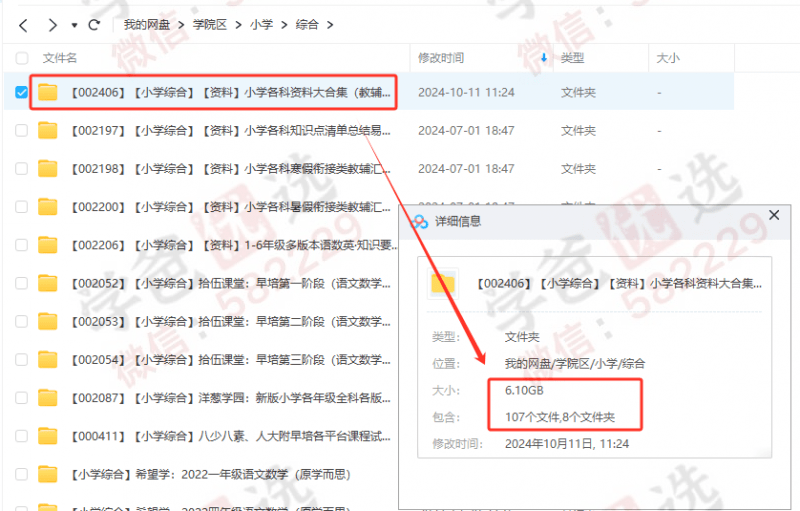800x511 pixels.
Task: Select folder icon of 【002197】 row
Action: point(47,130)
